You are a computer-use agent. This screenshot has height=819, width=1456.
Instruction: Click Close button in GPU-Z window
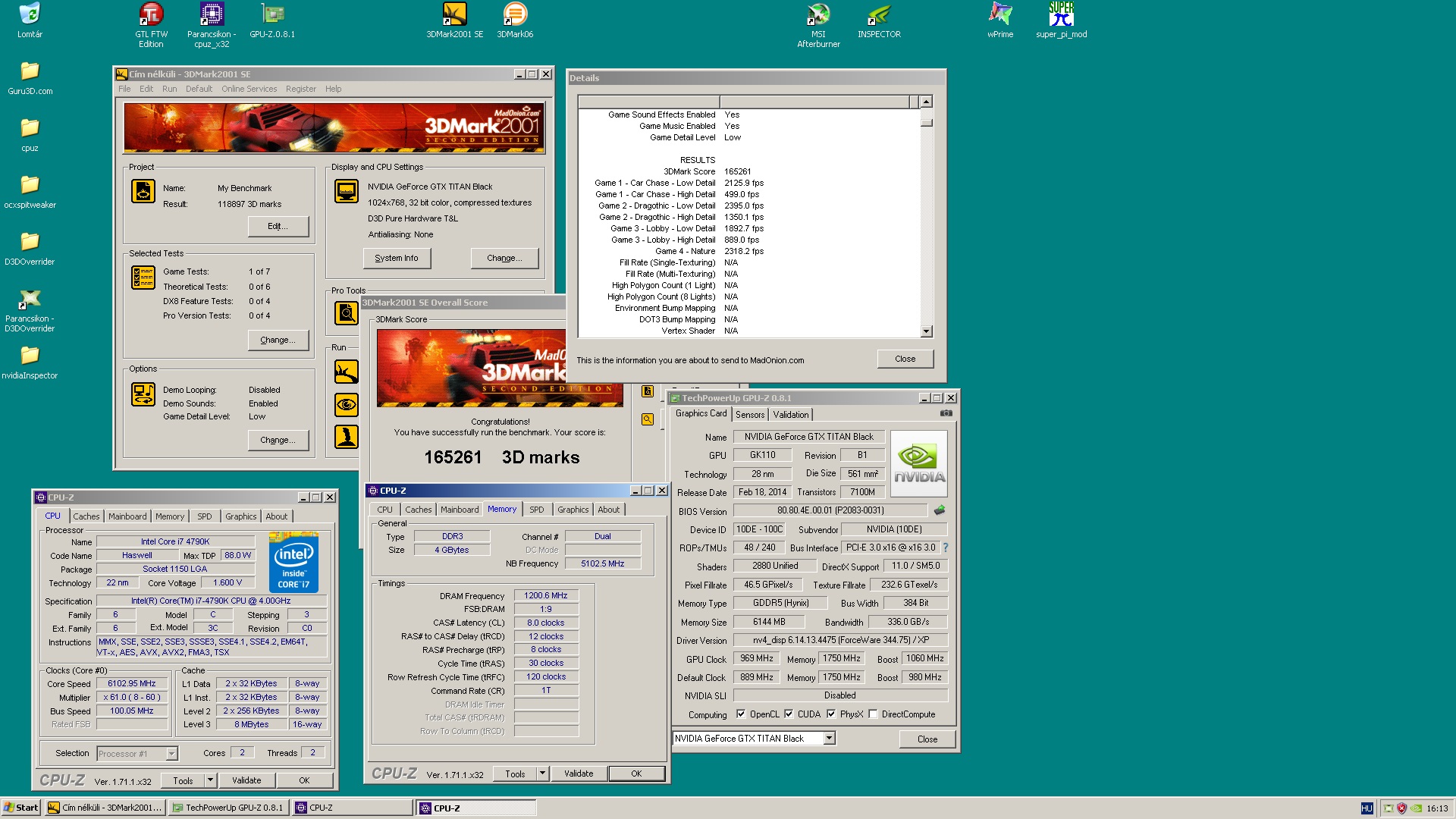tap(927, 739)
